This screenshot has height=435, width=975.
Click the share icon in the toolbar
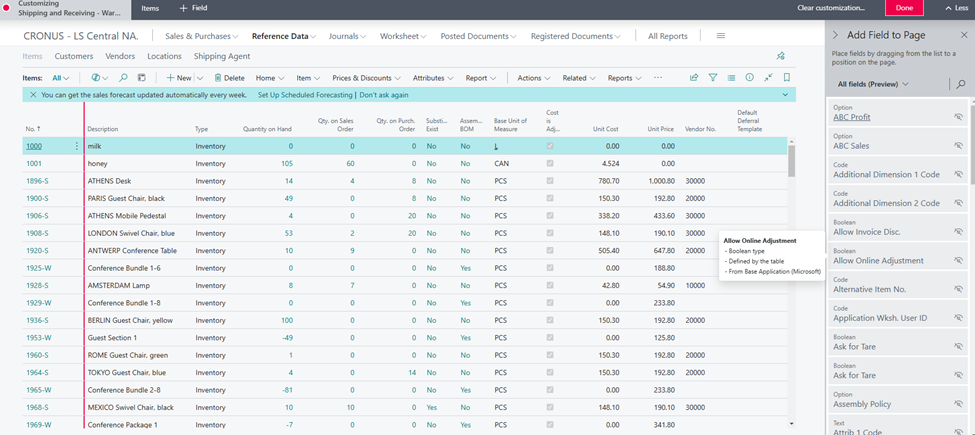coord(694,78)
